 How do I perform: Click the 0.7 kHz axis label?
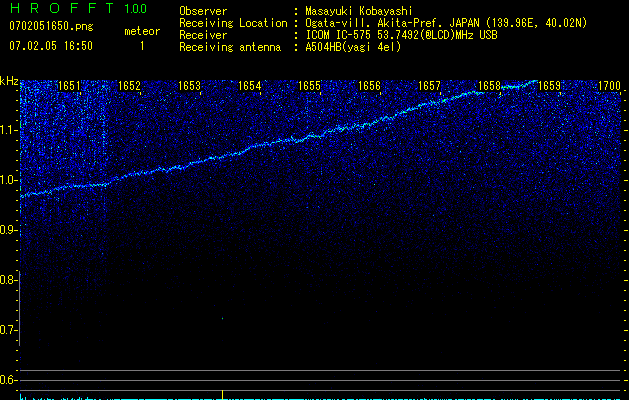click(x=9, y=330)
